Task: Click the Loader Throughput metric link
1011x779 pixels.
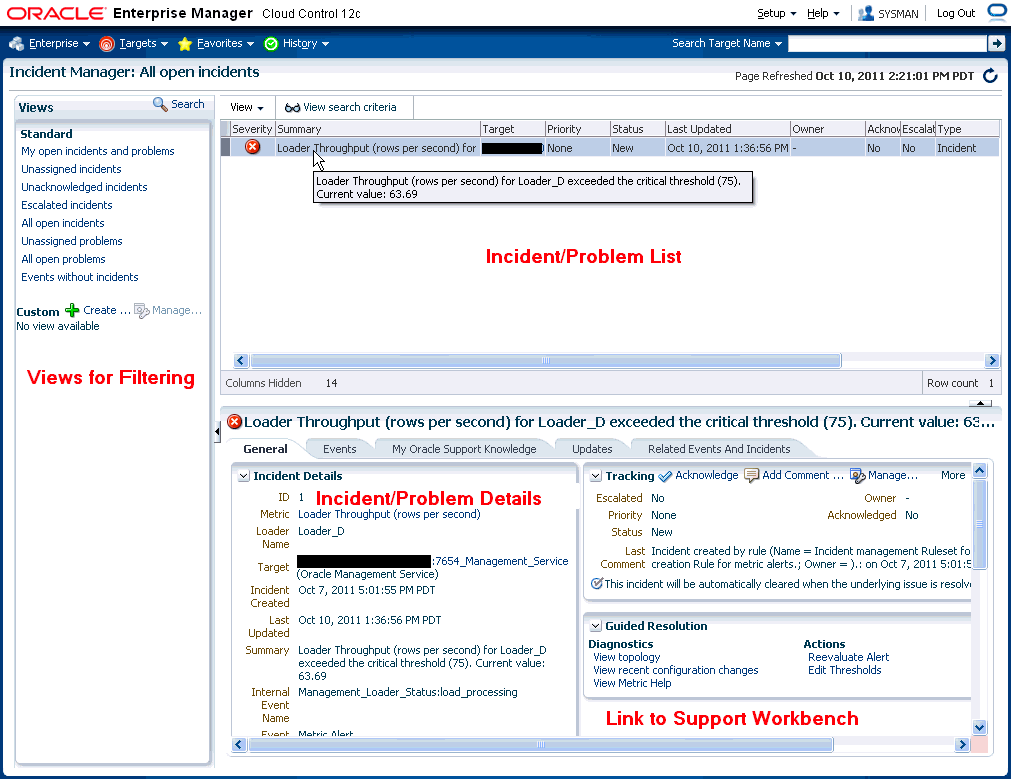Action: point(389,515)
